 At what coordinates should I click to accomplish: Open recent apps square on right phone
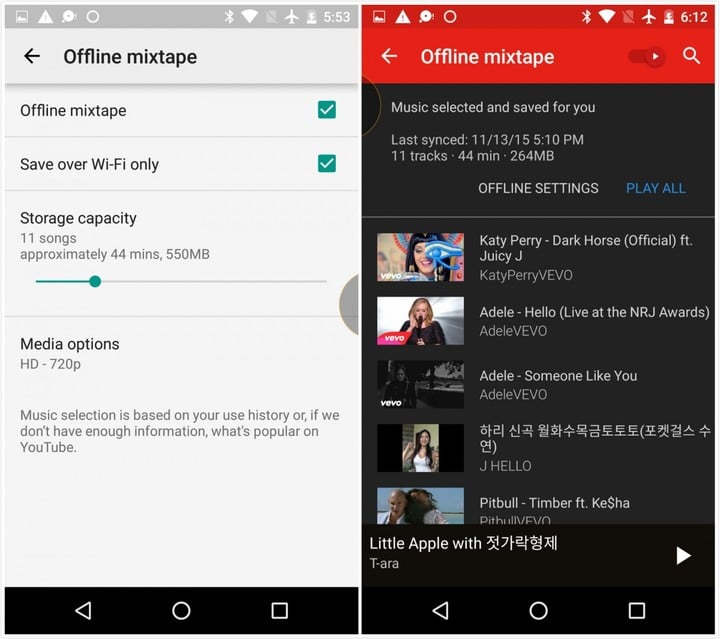click(x=637, y=610)
